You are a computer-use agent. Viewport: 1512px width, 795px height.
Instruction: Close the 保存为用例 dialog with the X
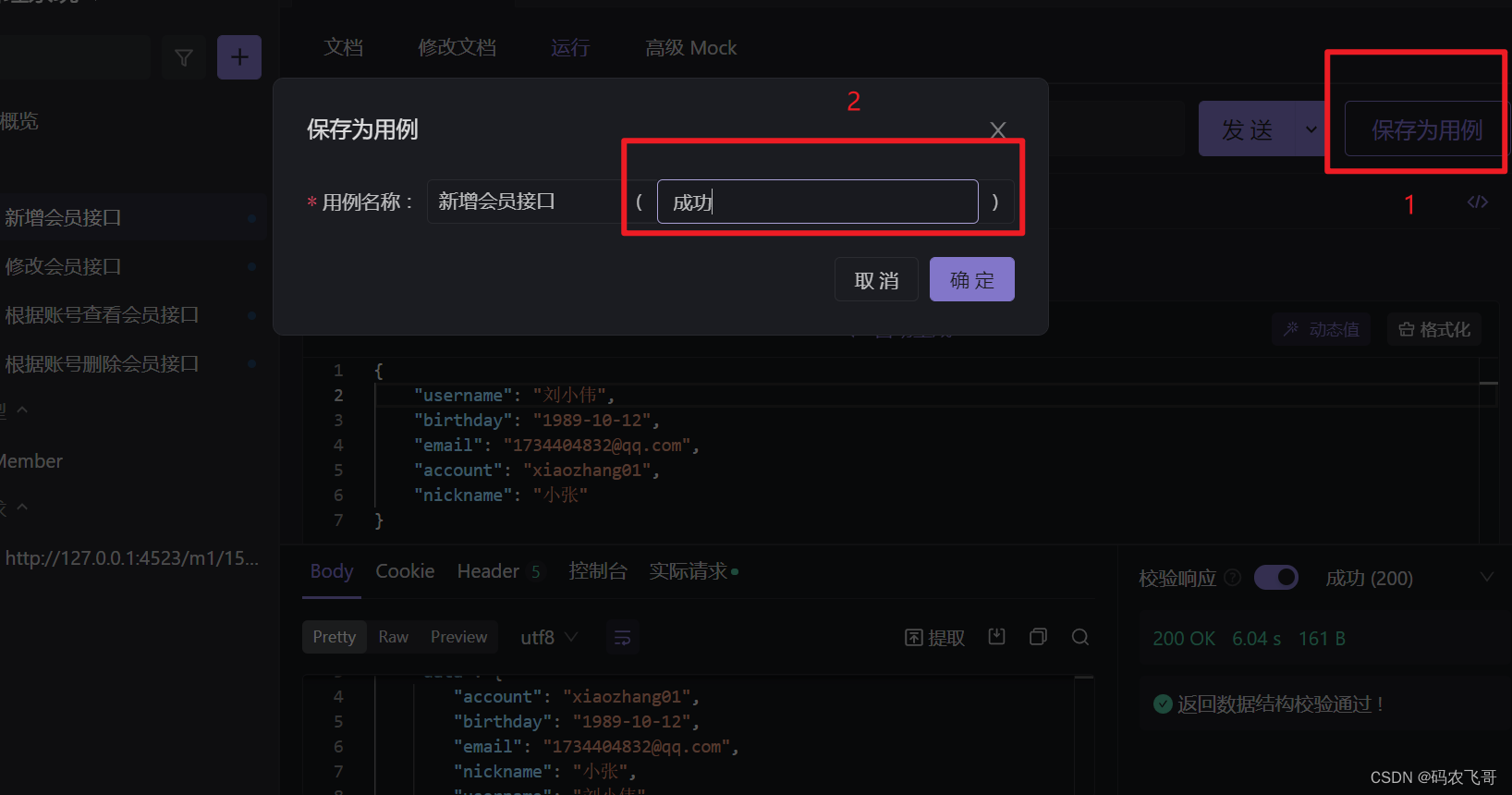pyautogui.click(x=998, y=130)
